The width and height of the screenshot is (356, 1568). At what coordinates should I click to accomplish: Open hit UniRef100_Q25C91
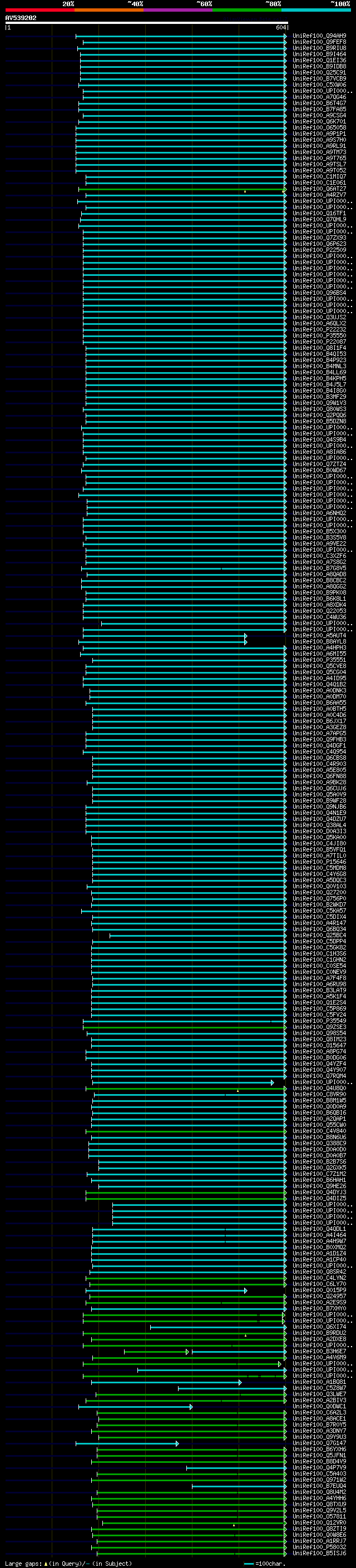pyautogui.click(x=319, y=72)
